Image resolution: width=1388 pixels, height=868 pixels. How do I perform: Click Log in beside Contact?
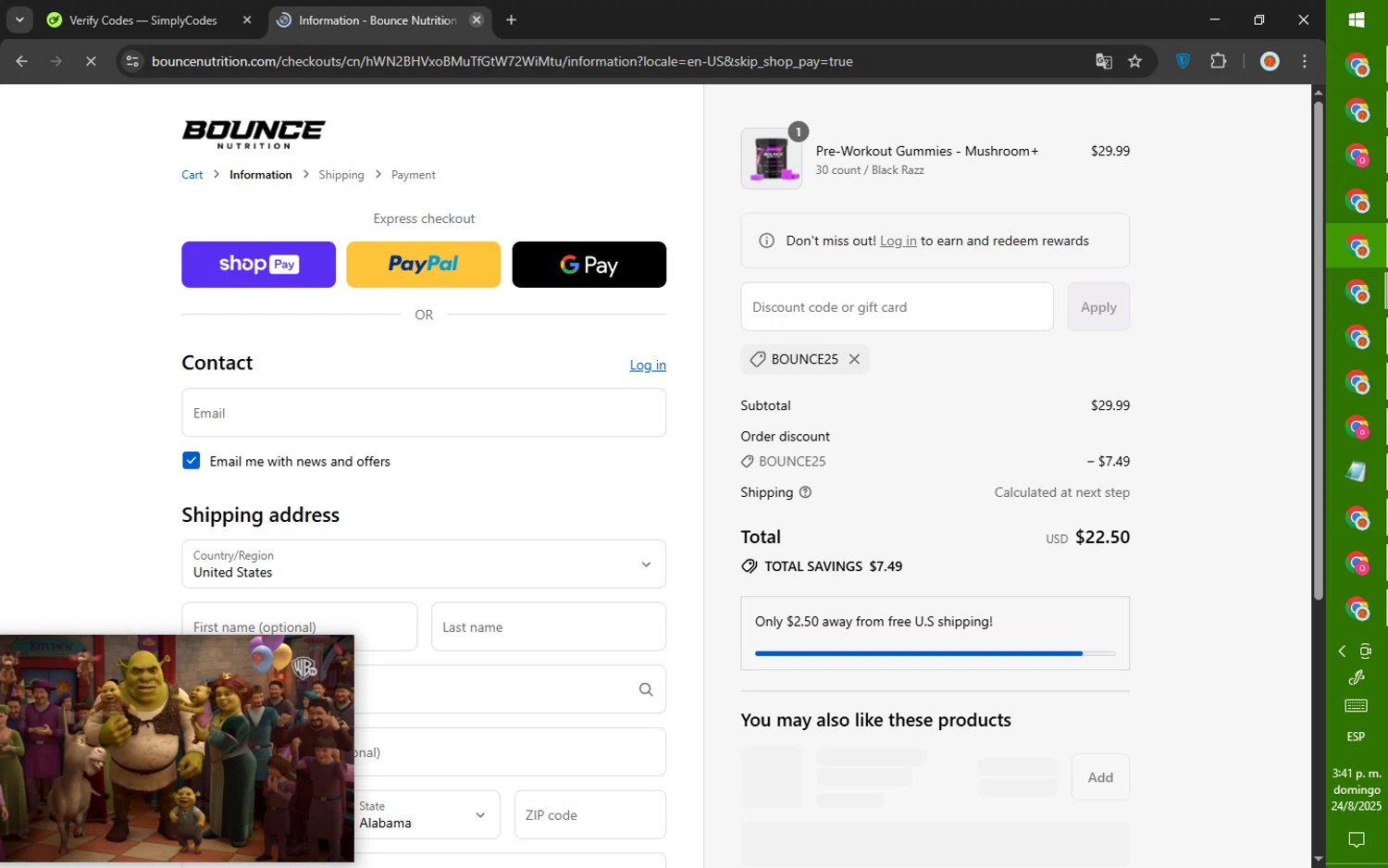(x=648, y=366)
